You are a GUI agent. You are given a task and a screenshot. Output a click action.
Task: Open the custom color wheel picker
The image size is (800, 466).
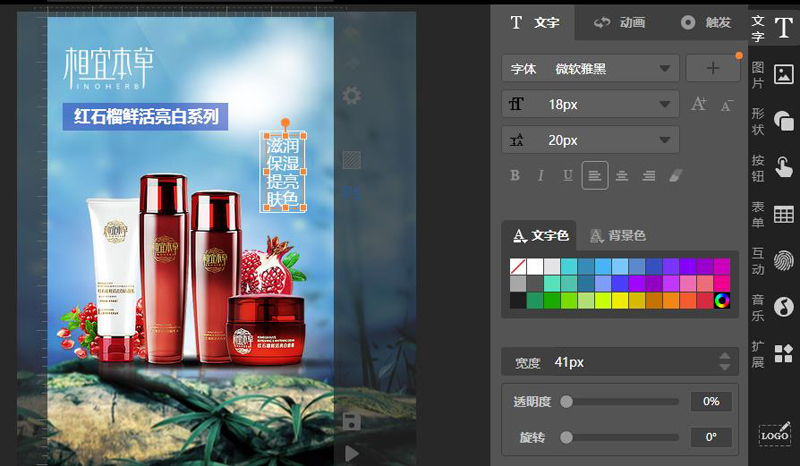pyautogui.click(x=721, y=301)
